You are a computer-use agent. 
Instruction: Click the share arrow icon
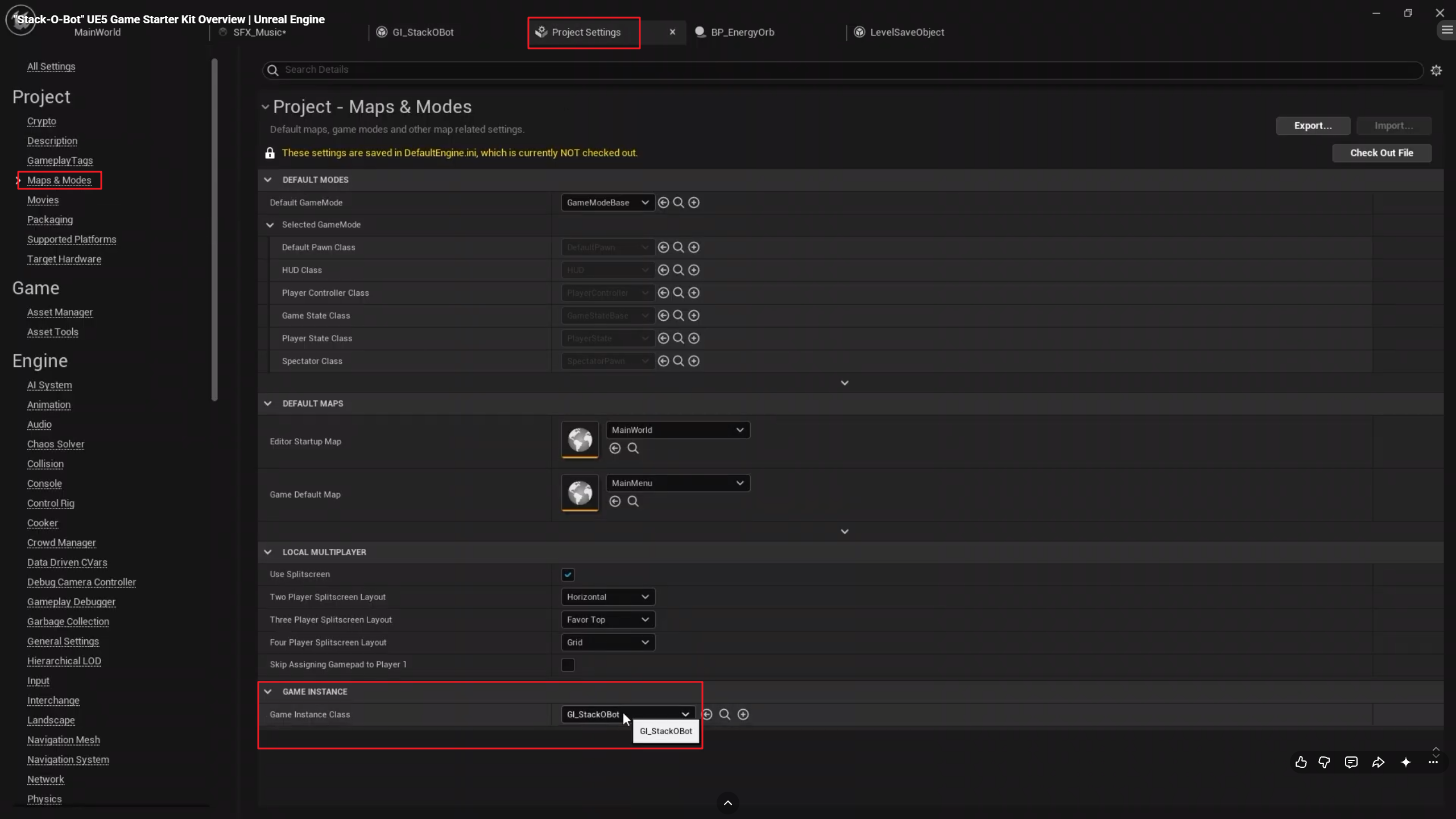pyautogui.click(x=1379, y=762)
